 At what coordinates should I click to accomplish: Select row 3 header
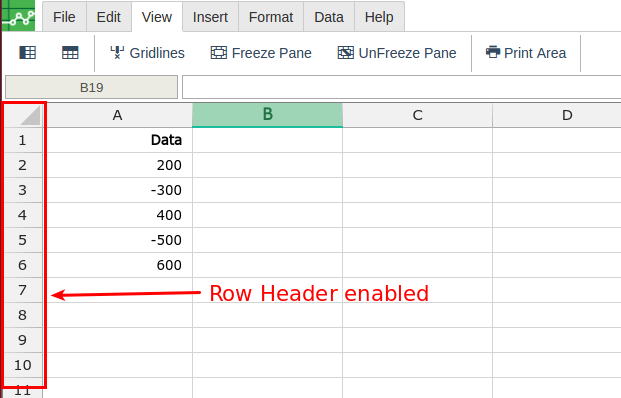click(23, 190)
